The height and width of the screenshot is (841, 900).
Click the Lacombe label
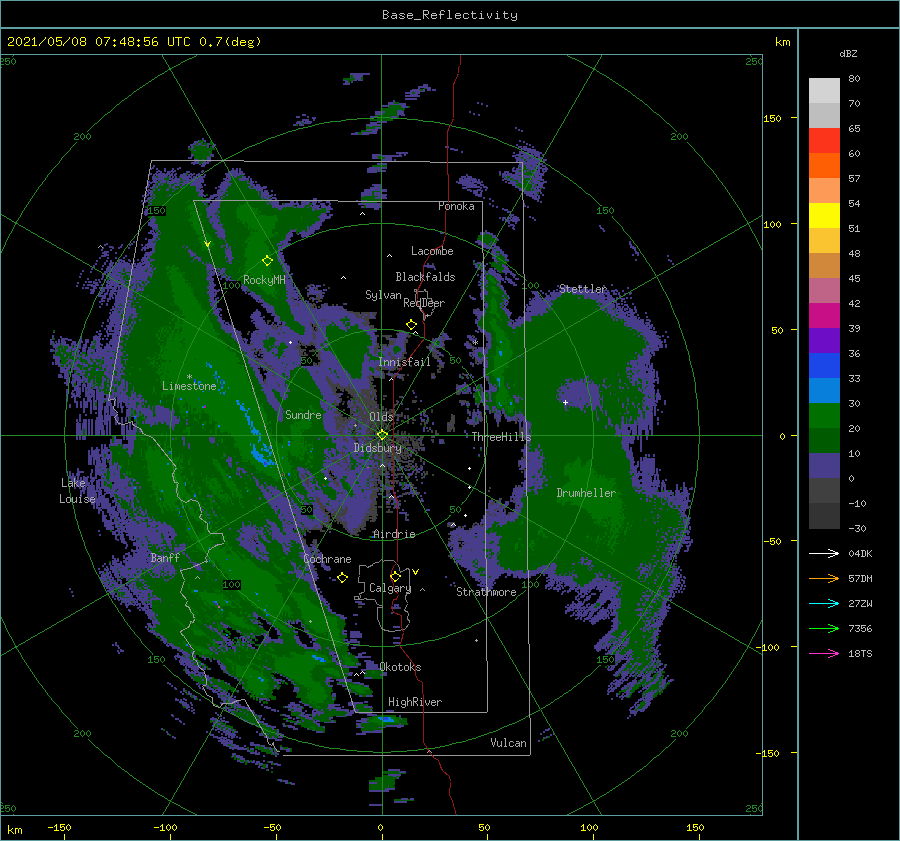tap(432, 251)
